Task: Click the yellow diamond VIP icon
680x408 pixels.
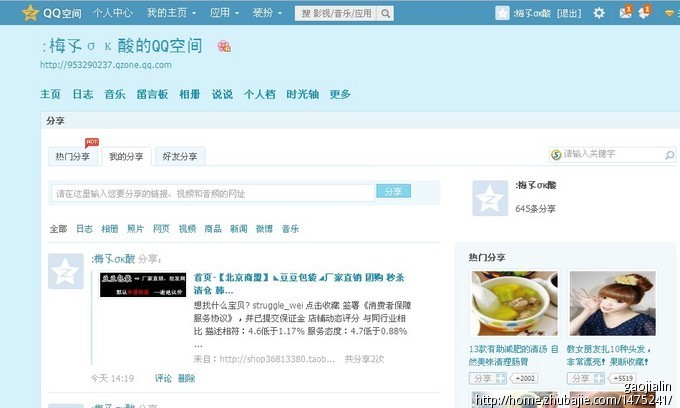Action: pyautogui.click(x=670, y=13)
